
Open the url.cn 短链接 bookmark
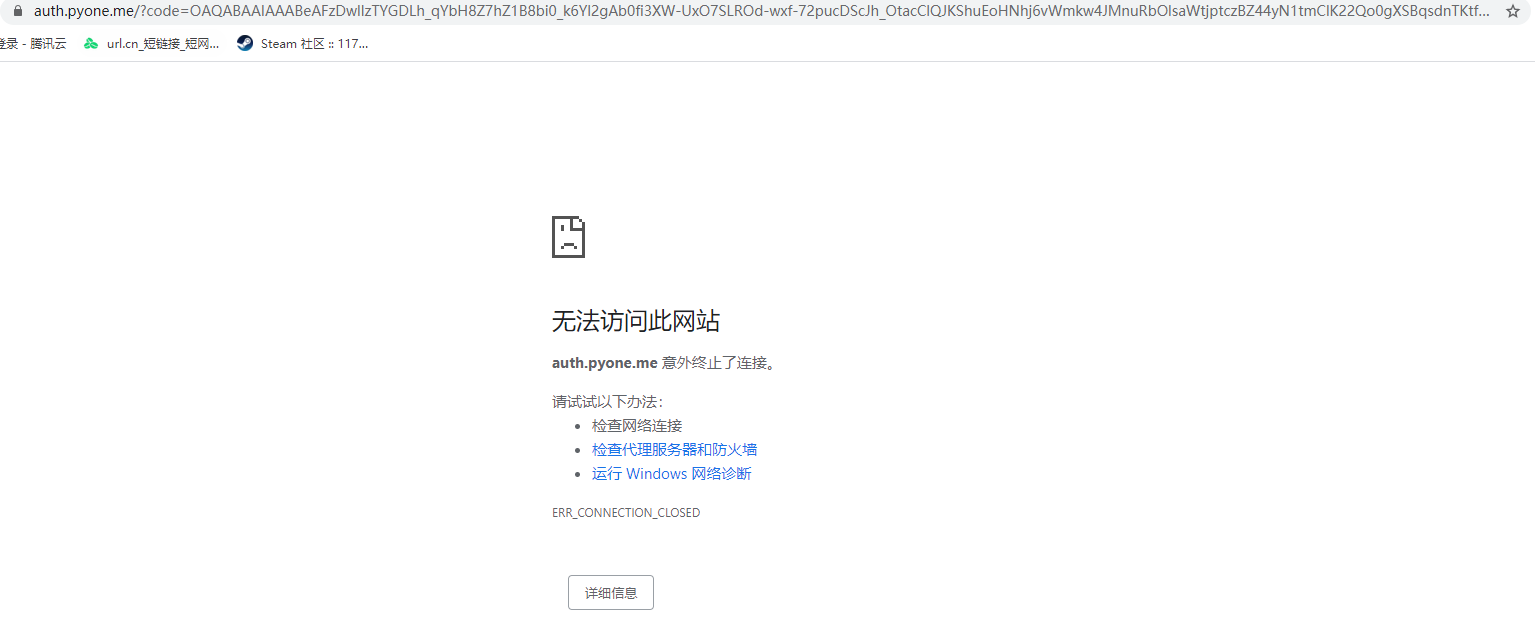pos(151,44)
